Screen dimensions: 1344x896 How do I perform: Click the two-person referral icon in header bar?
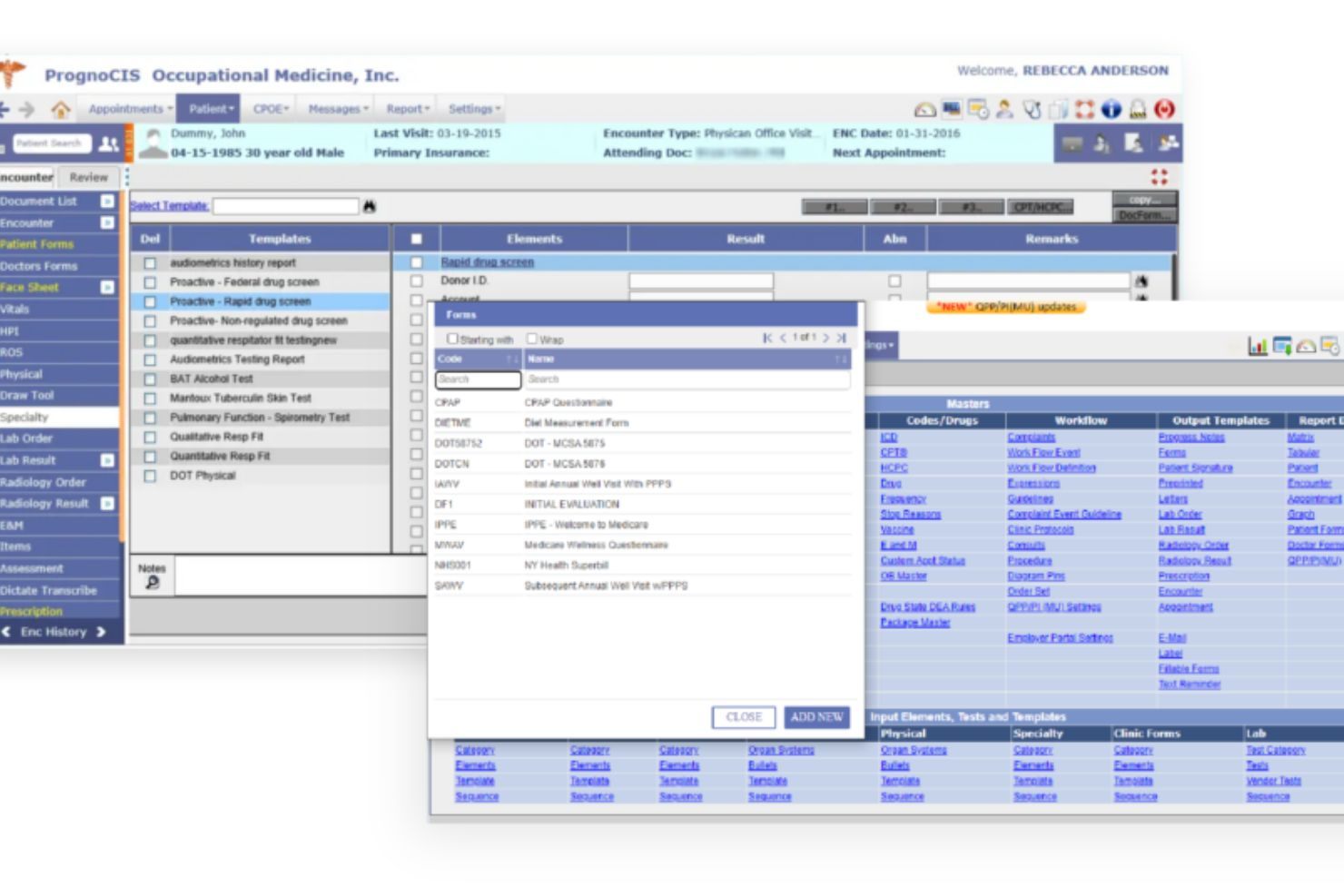tap(1168, 143)
